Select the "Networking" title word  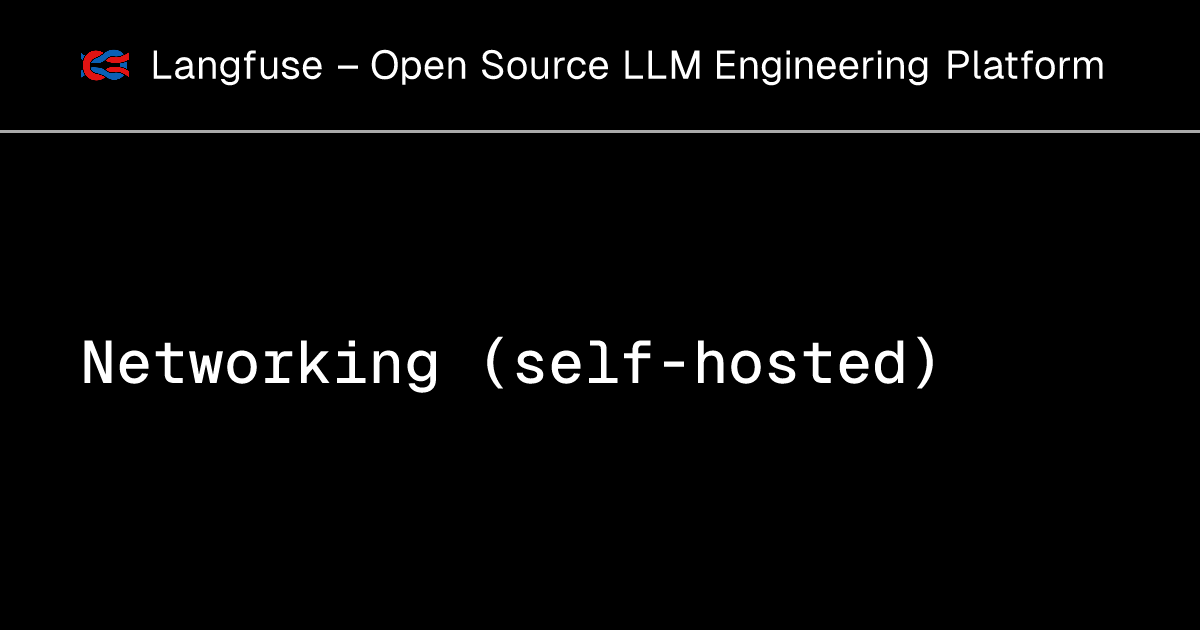point(260,364)
